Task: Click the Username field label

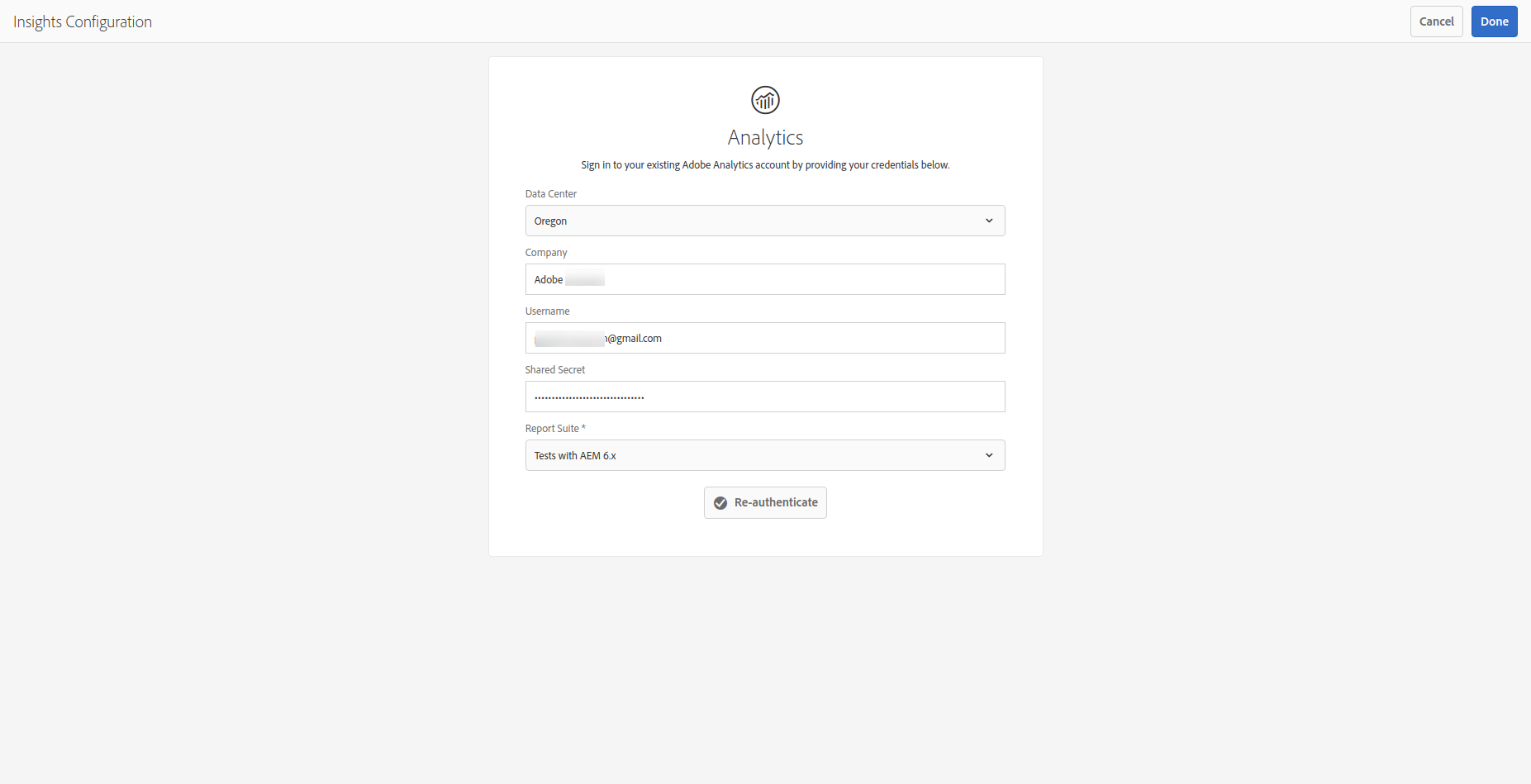Action: pos(547,311)
